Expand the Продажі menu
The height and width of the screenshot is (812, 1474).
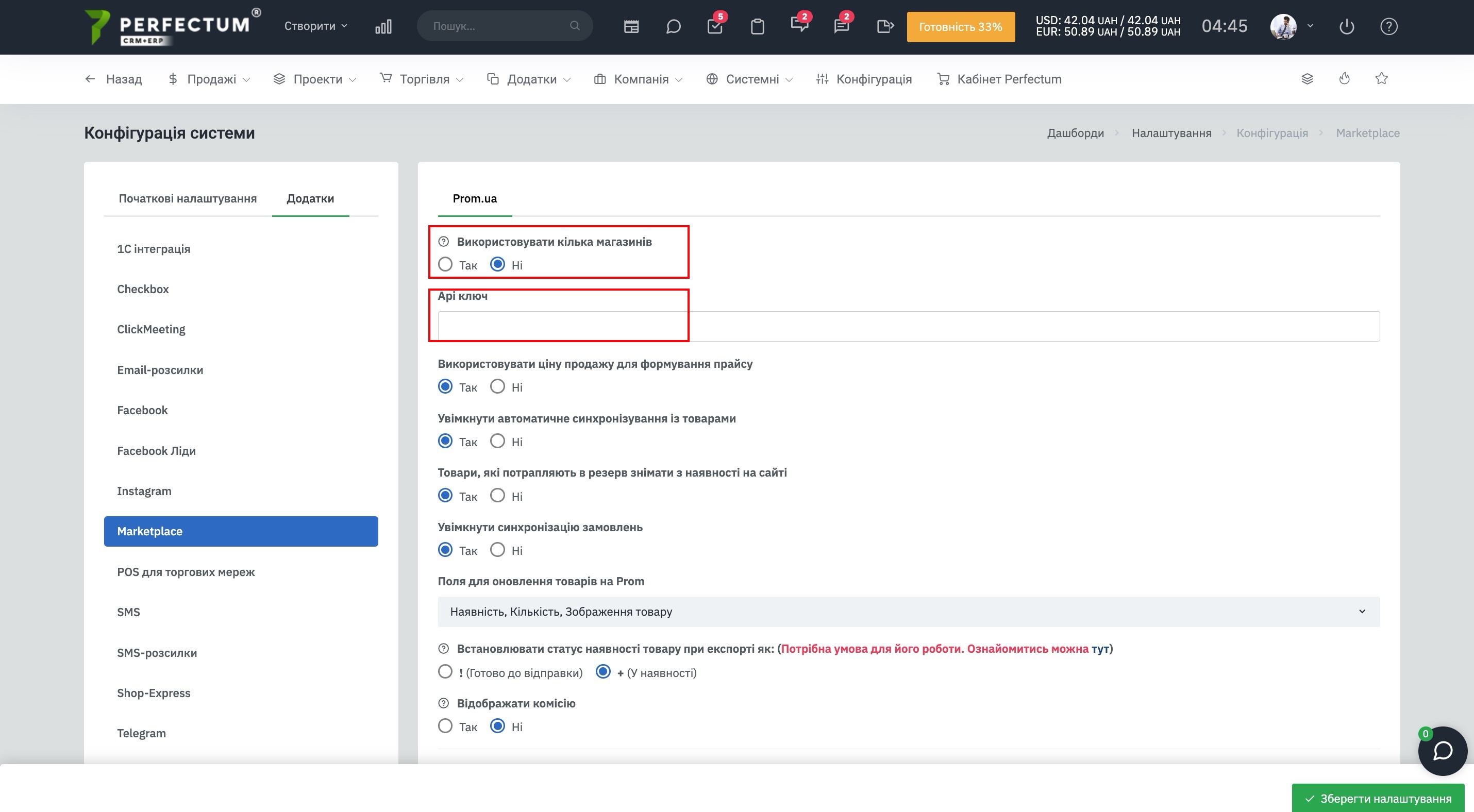point(209,79)
